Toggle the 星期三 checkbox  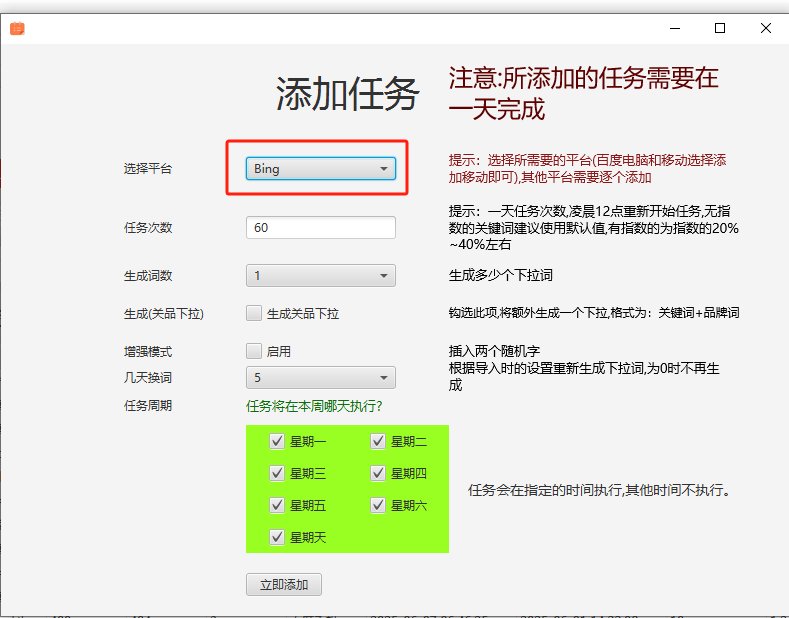click(x=278, y=473)
